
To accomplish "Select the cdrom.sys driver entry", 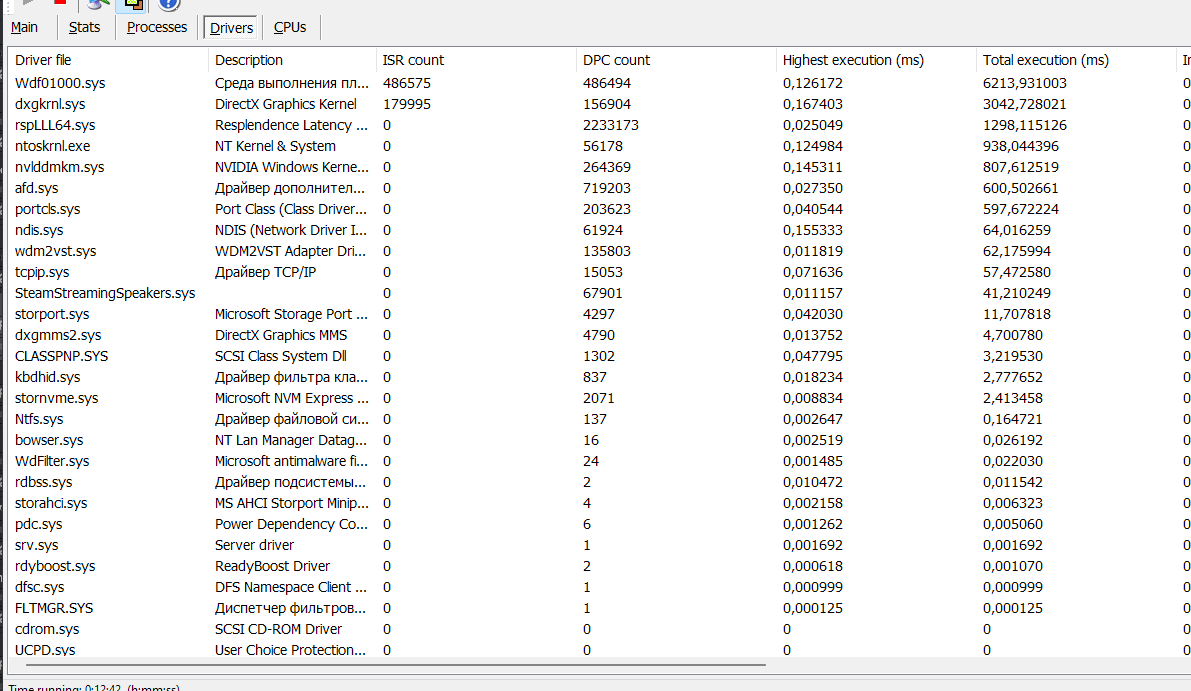I will [x=47, y=629].
